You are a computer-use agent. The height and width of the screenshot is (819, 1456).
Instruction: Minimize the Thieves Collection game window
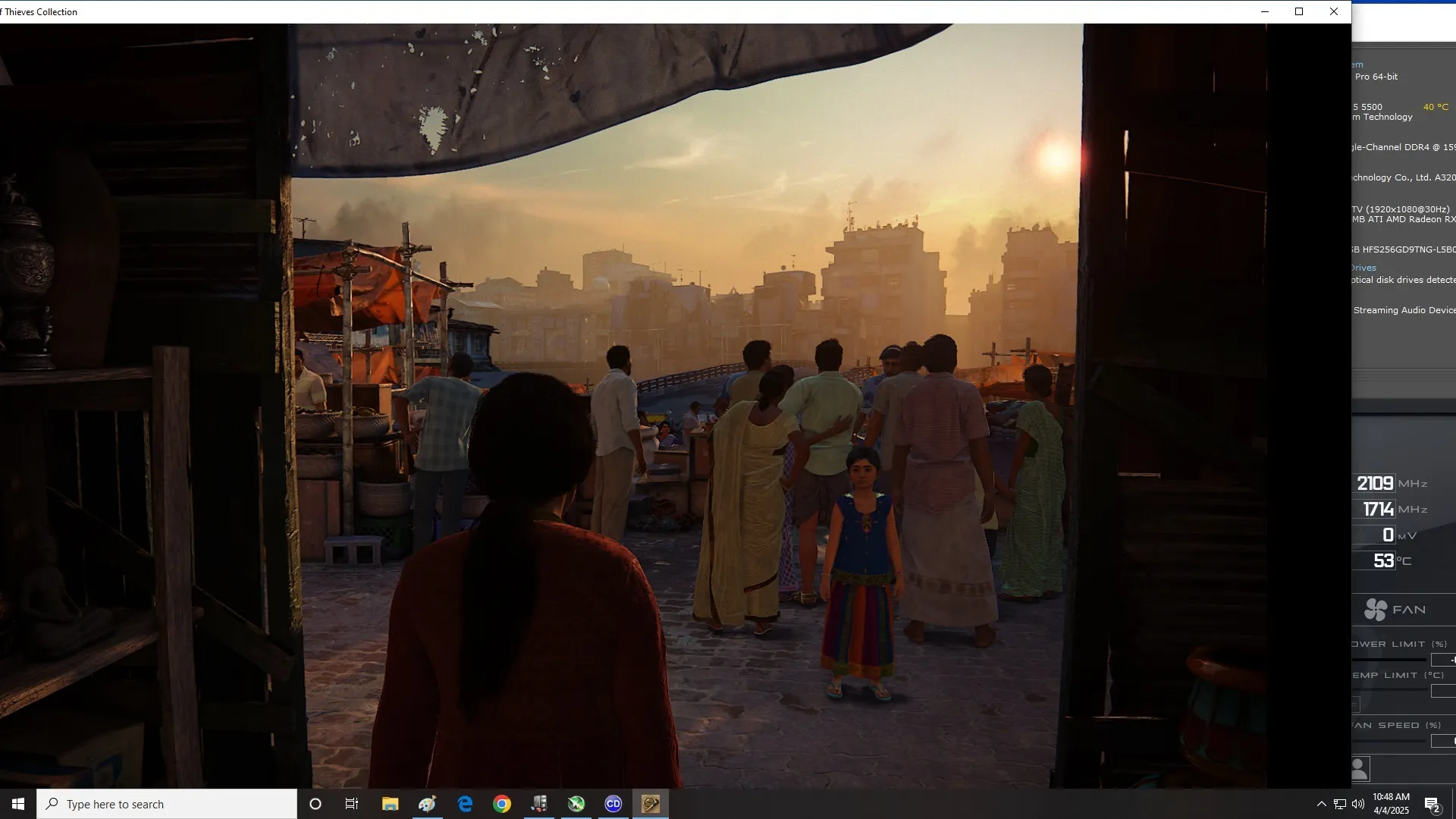[1265, 11]
